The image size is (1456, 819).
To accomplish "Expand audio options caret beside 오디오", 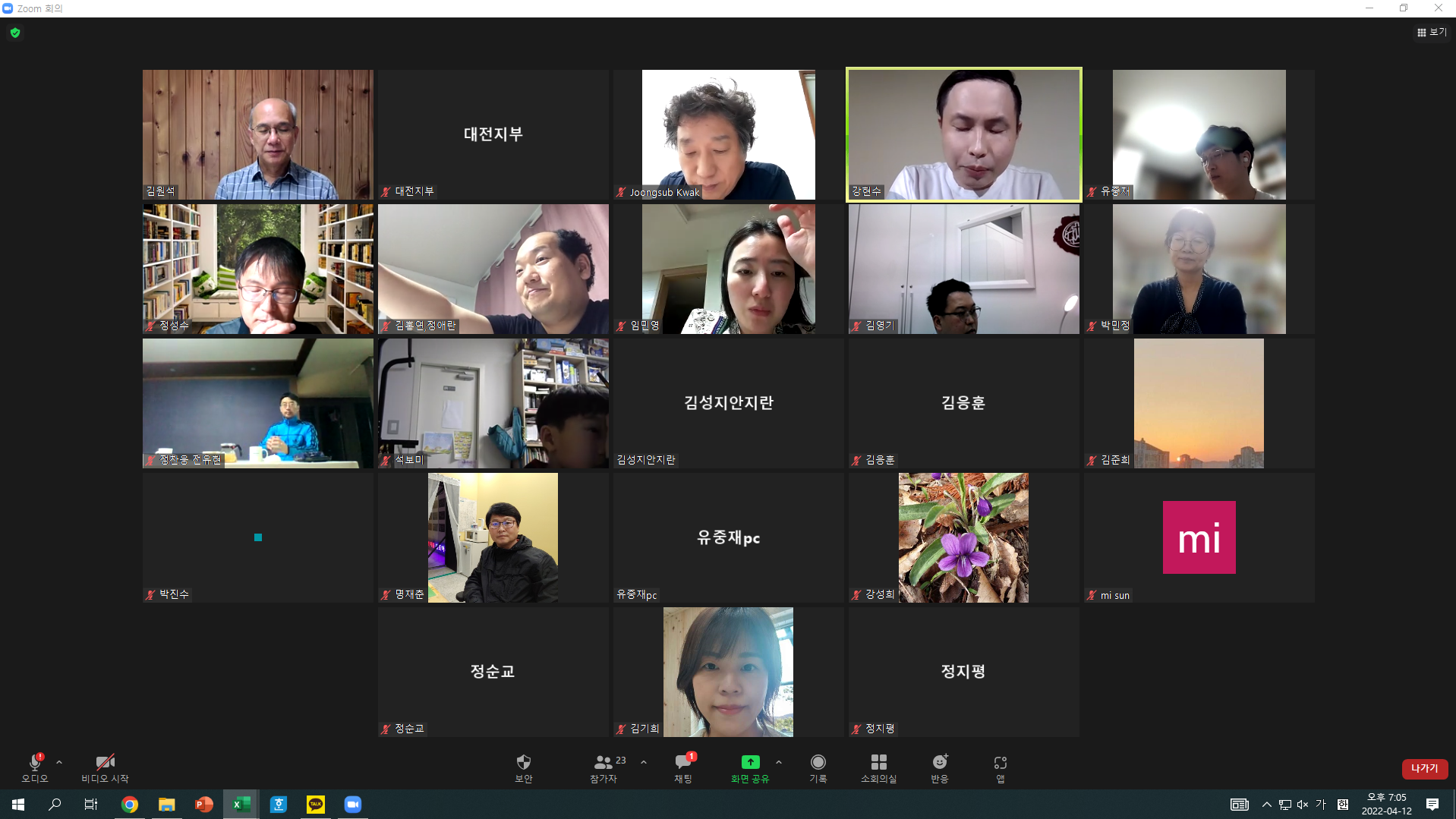I will point(59,762).
